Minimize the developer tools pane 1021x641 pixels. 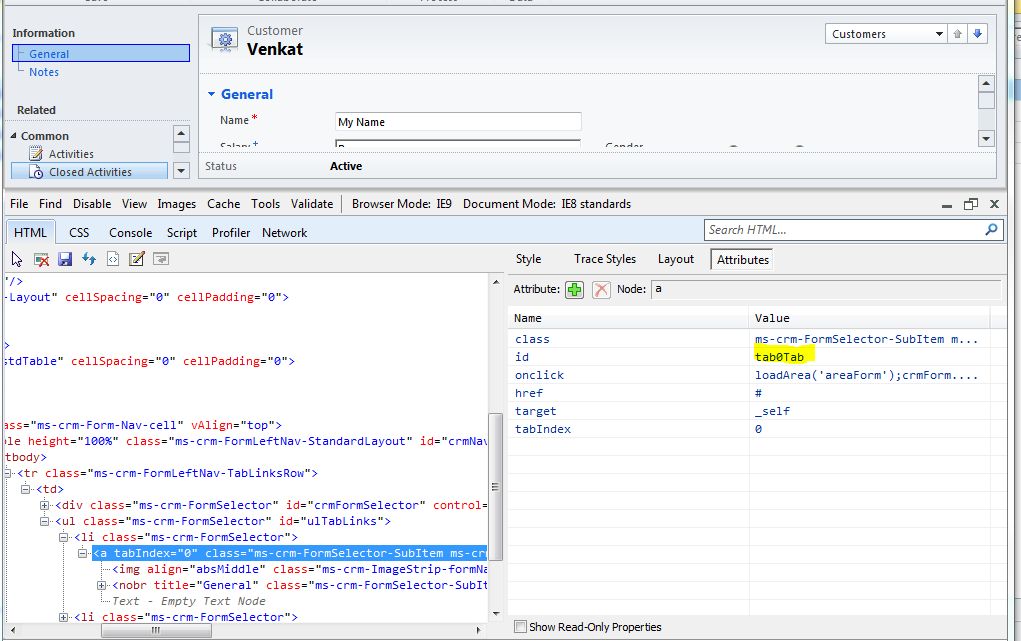(947, 205)
